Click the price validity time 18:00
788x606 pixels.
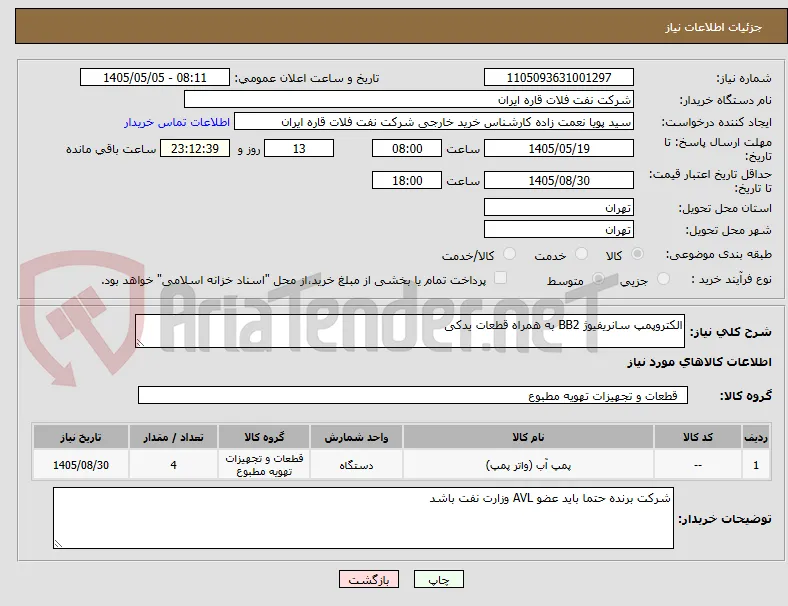[x=407, y=180]
